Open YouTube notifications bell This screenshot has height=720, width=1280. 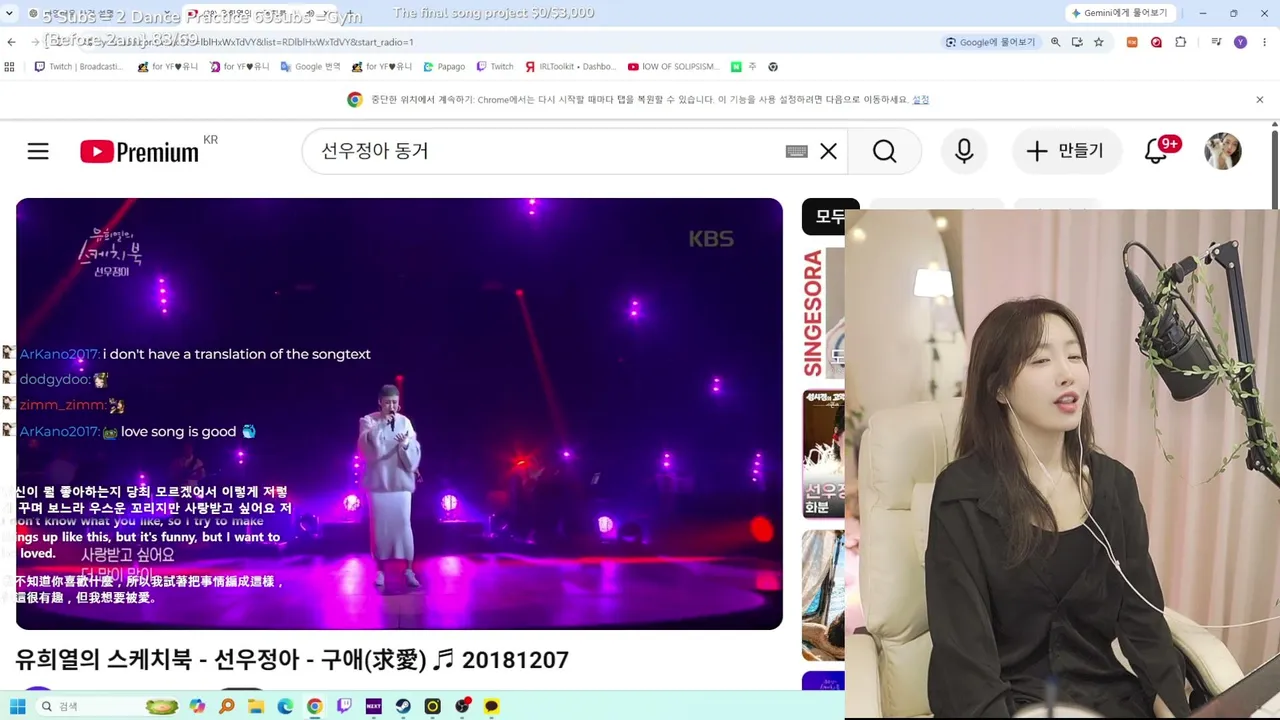pos(1157,151)
